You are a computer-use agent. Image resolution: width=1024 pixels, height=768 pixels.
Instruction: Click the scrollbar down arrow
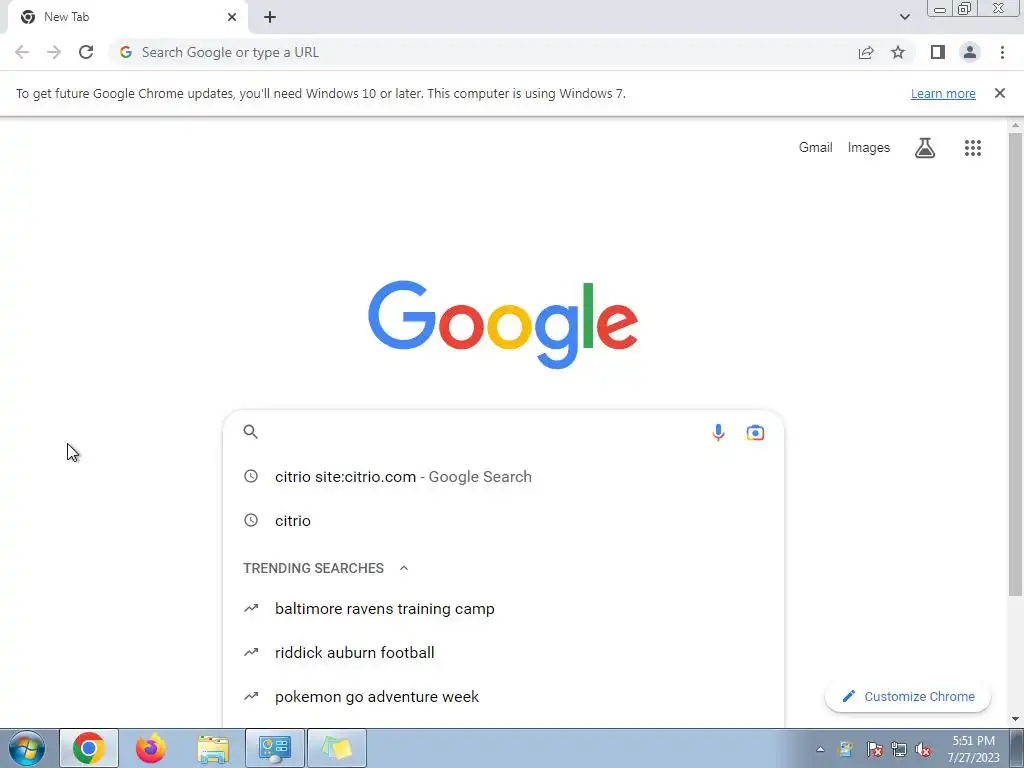[1015, 719]
